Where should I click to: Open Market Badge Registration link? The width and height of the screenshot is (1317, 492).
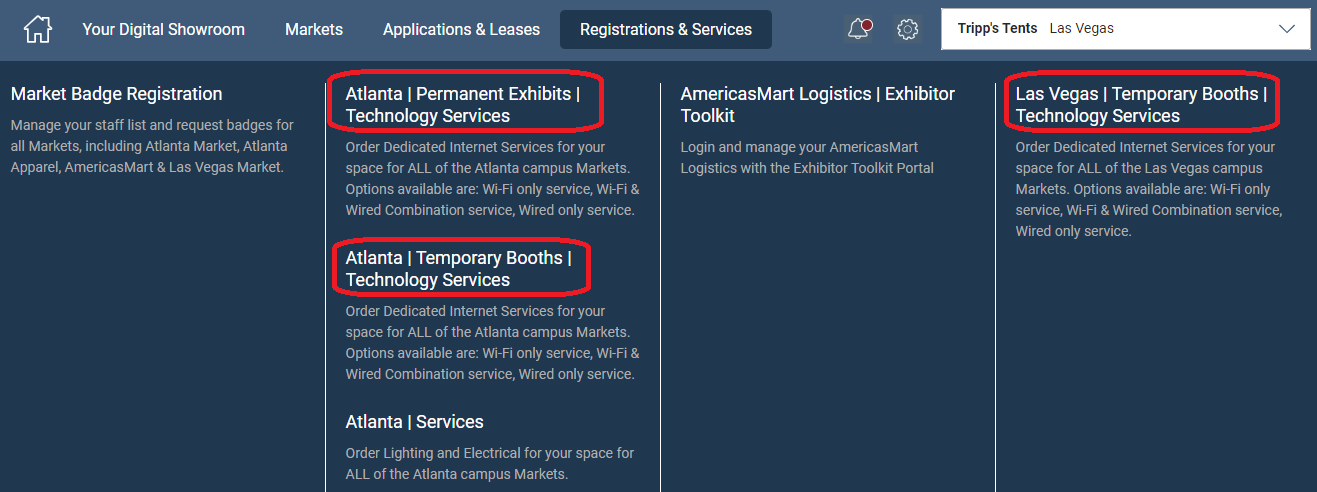coord(116,94)
